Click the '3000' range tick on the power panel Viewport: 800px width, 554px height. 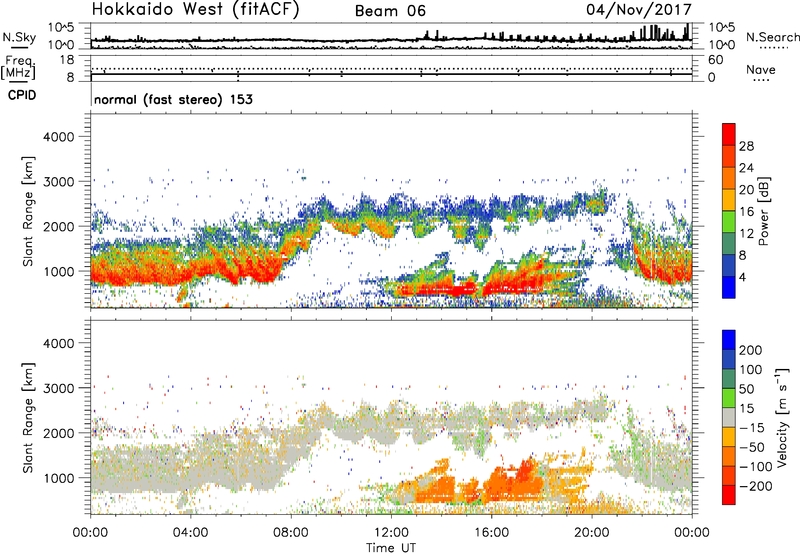coord(59,182)
